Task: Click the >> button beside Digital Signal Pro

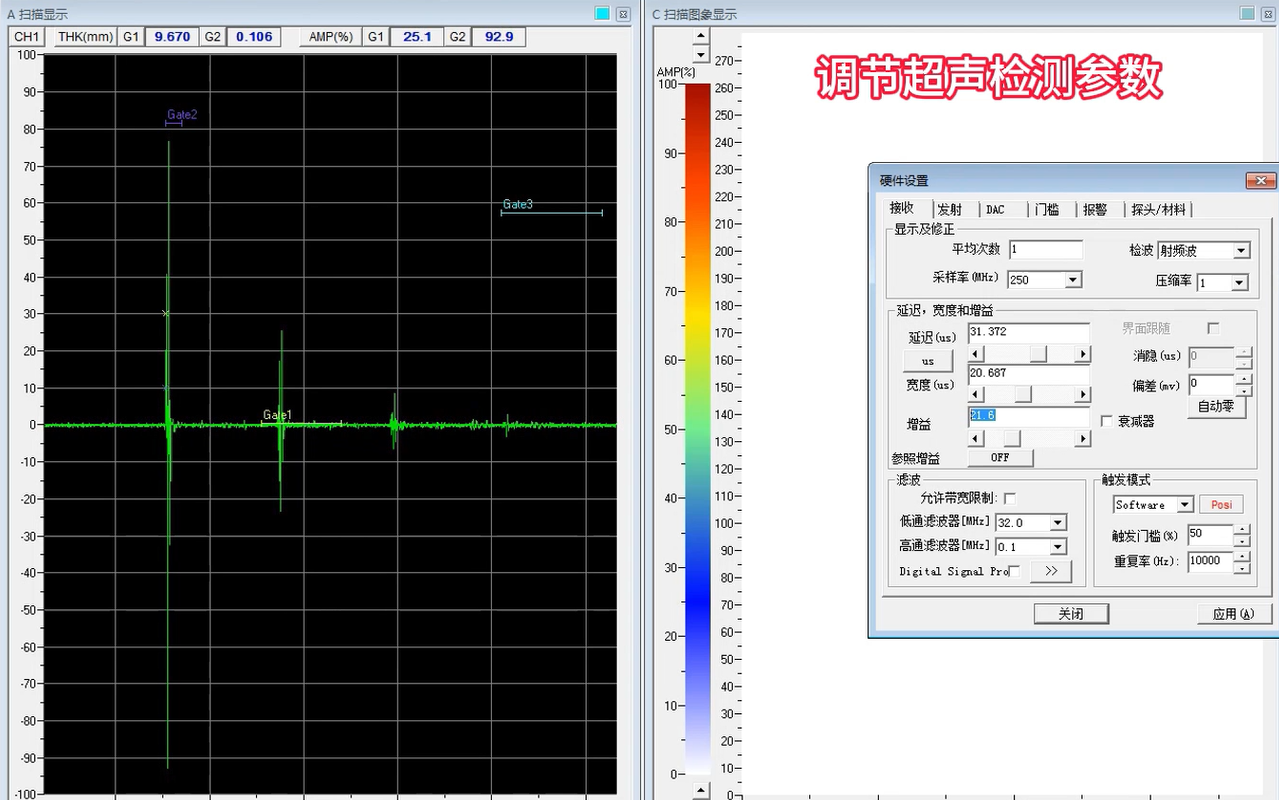Action: (1050, 571)
